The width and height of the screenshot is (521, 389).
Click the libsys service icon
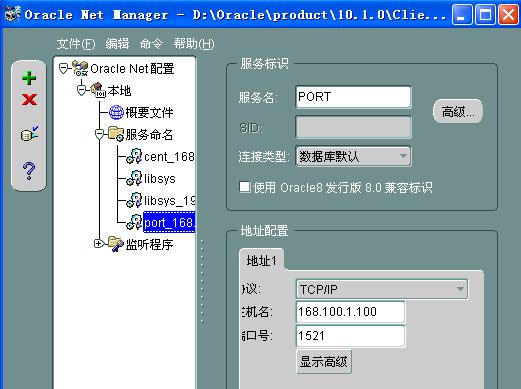point(134,178)
